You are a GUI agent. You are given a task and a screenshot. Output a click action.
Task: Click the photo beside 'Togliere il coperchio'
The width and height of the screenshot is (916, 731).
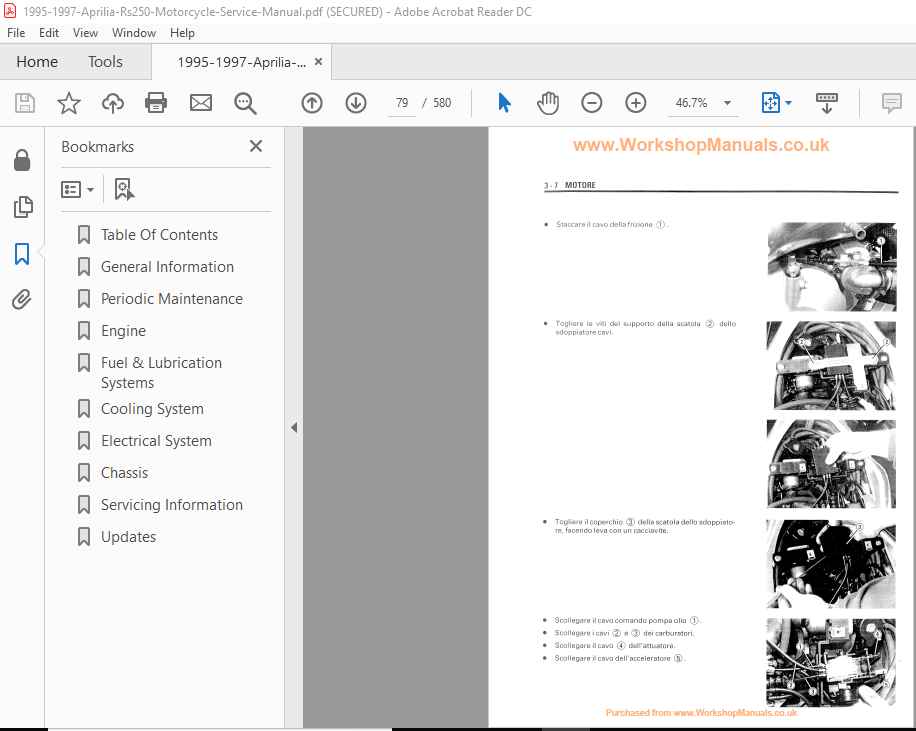(x=831, y=564)
